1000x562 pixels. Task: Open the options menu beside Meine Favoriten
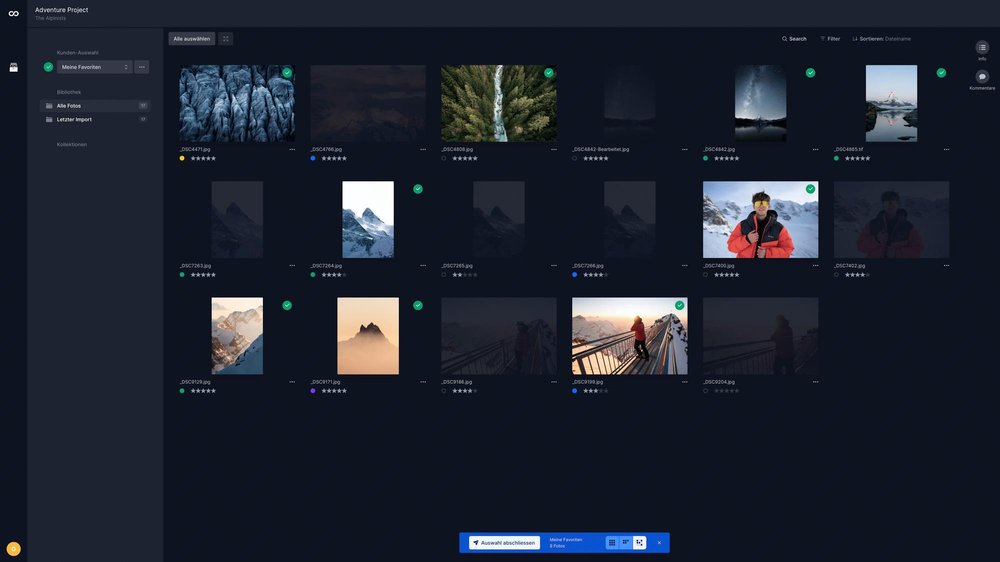[x=142, y=67]
